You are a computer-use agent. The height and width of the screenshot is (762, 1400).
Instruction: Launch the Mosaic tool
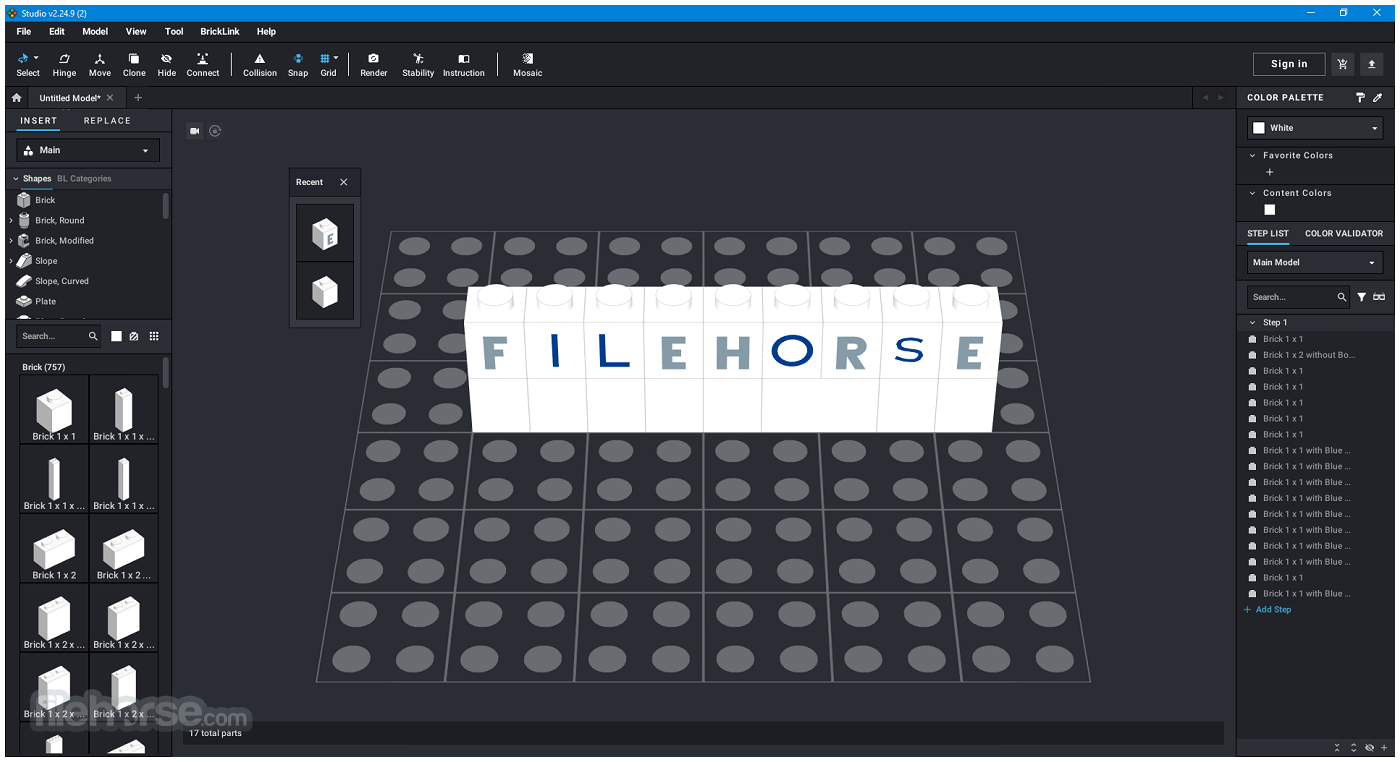point(528,64)
